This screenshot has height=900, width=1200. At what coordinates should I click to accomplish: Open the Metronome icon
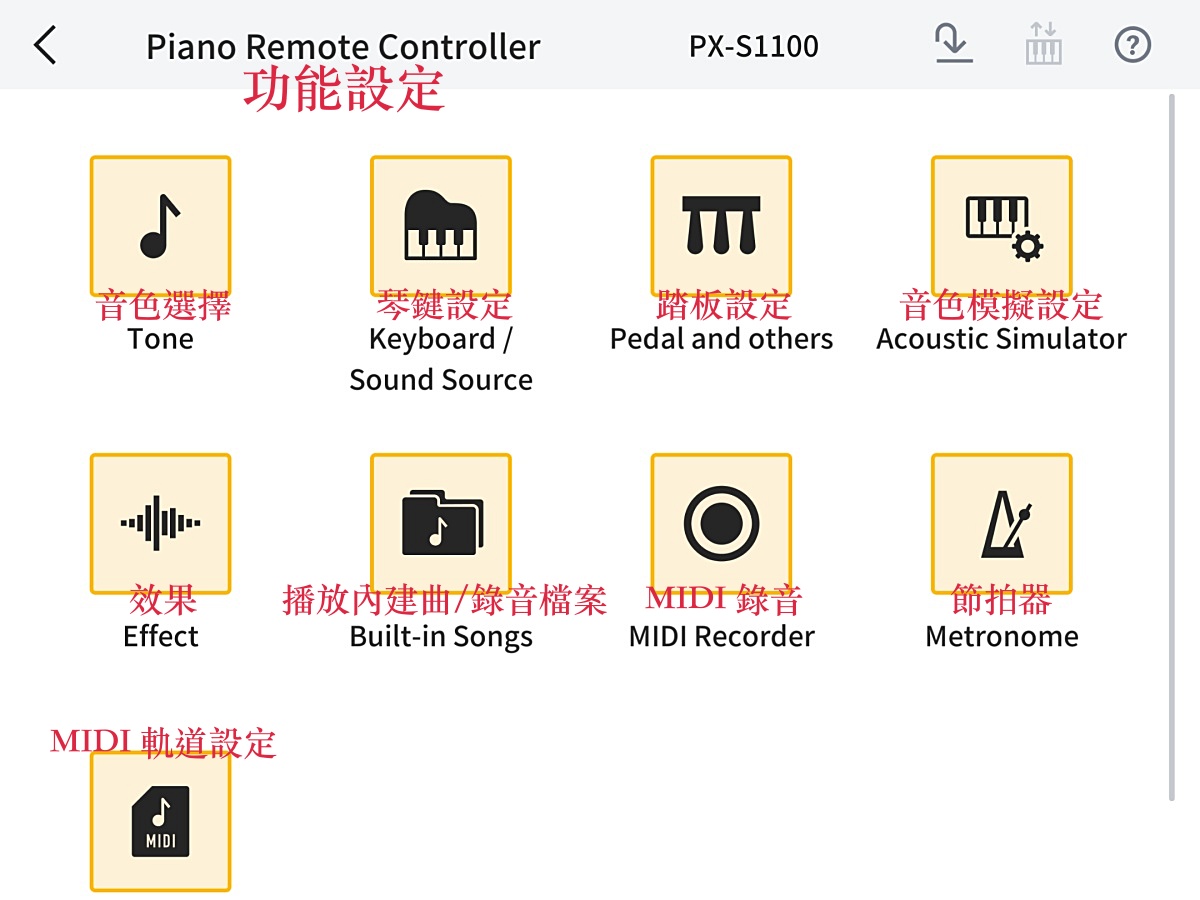(x=1001, y=523)
